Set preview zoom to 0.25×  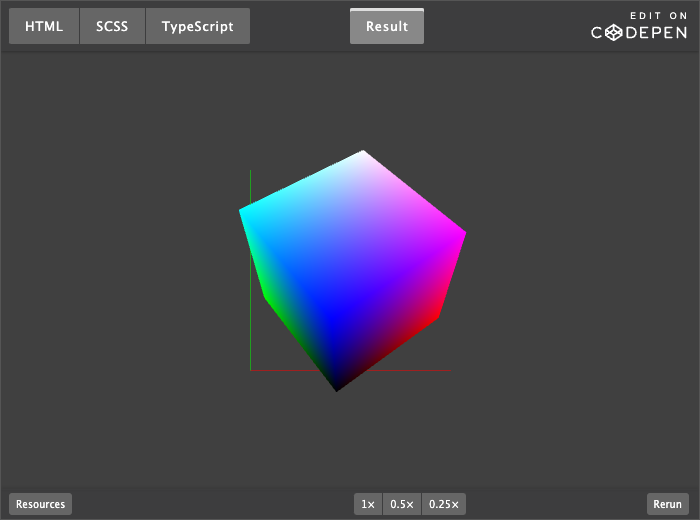(444, 504)
